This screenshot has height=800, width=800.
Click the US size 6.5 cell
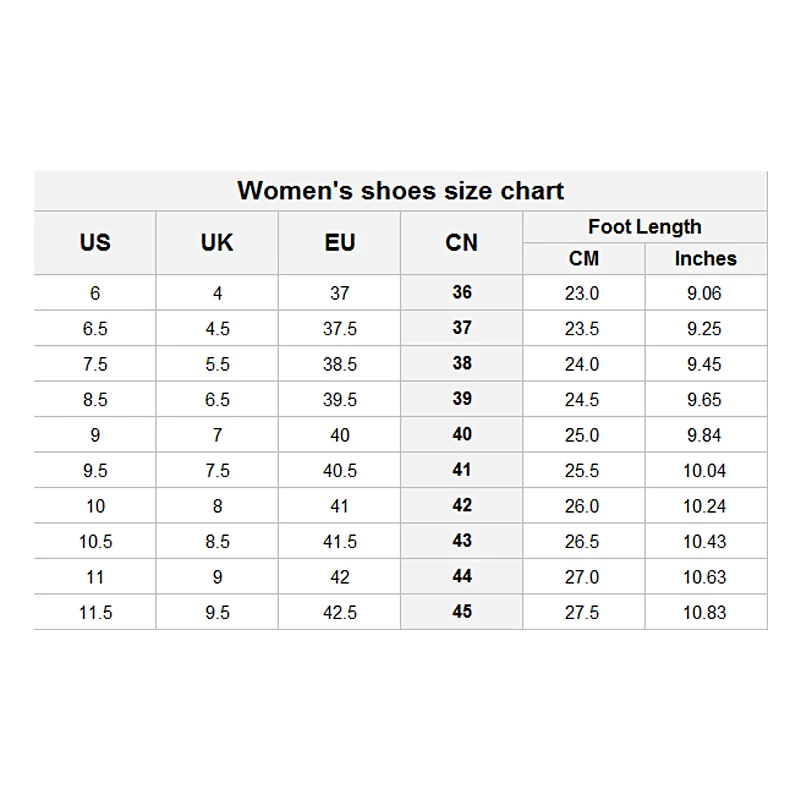95,329
